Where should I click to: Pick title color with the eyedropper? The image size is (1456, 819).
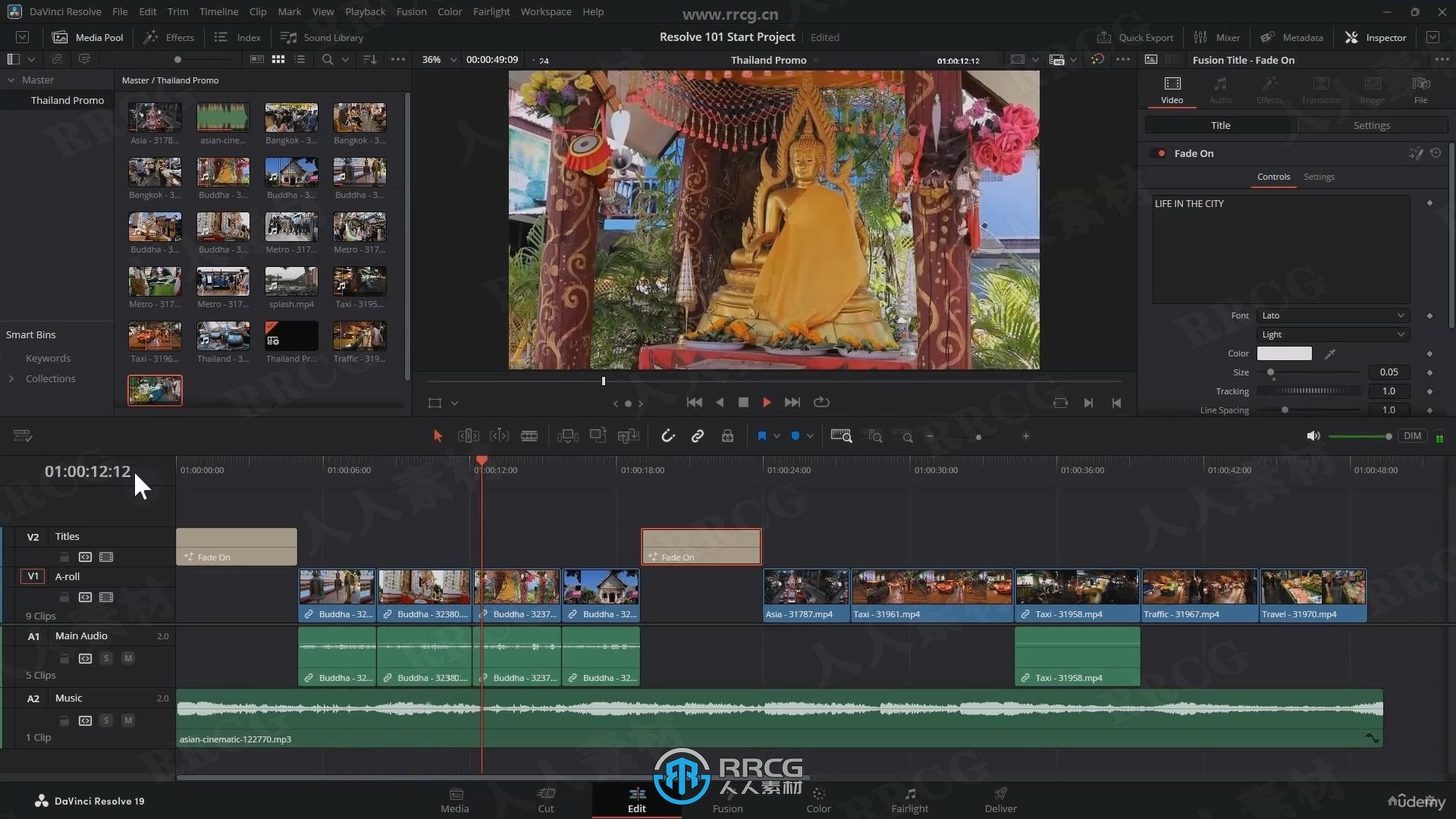pos(1329,353)
